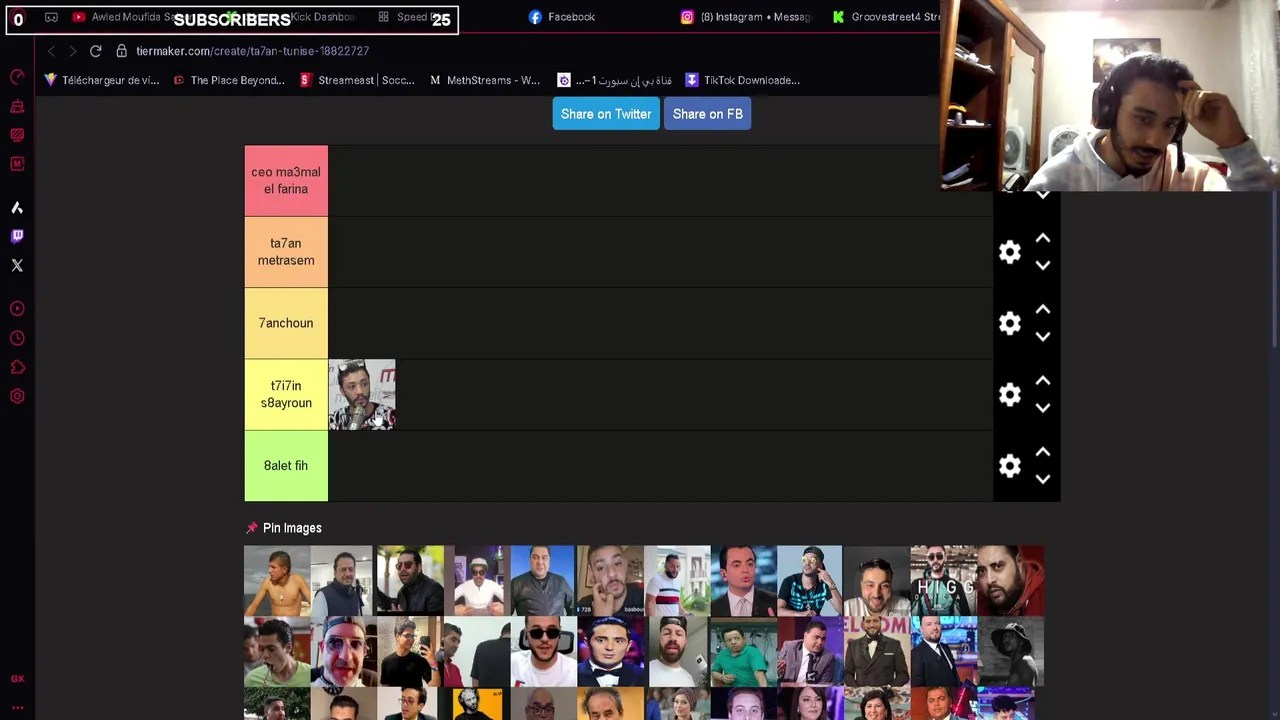Move ta7an metrasem row up
Screen dimensions: 1280x720
click(1043, 238)
